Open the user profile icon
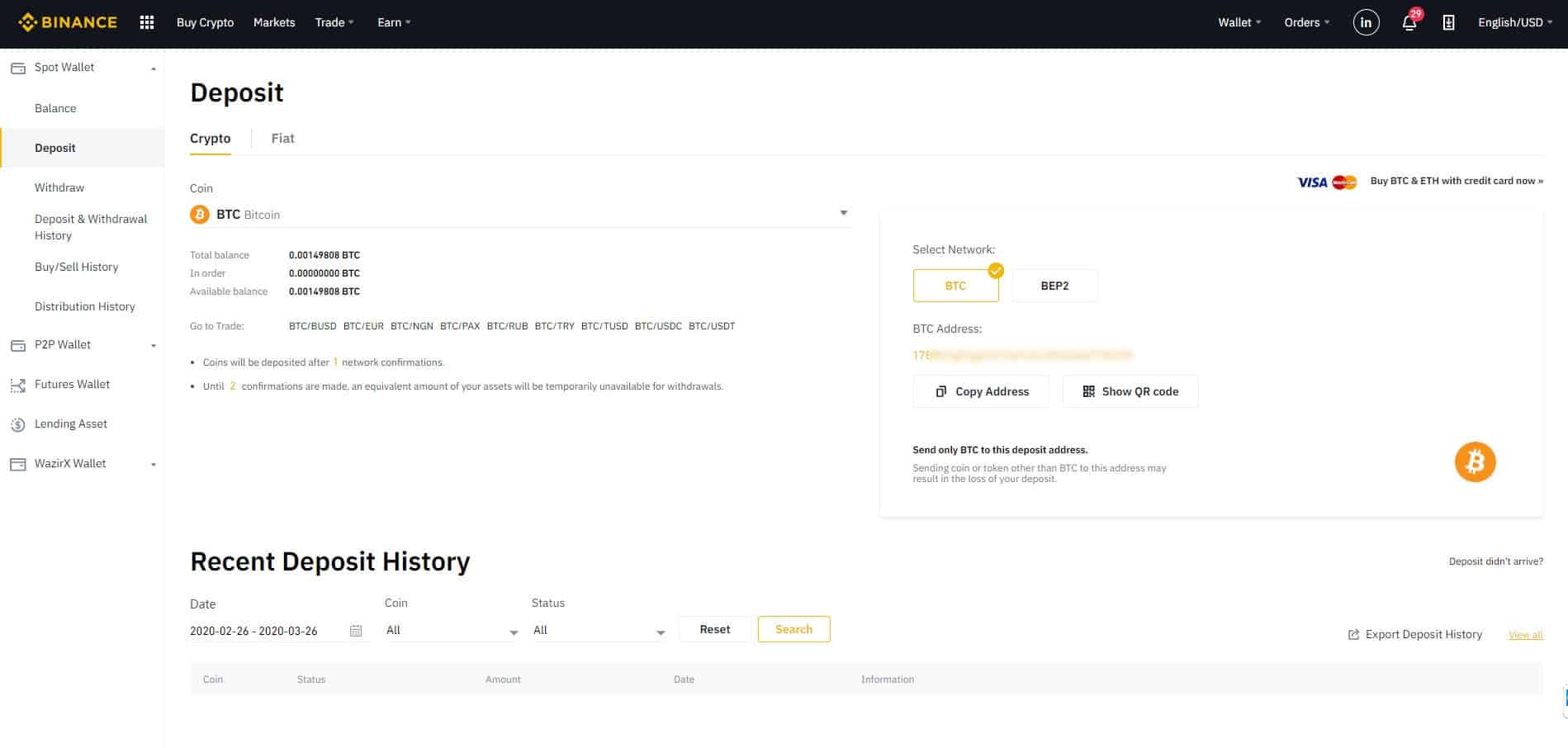The height and width of the screenshot is (748, 1568). point(1366,22)
